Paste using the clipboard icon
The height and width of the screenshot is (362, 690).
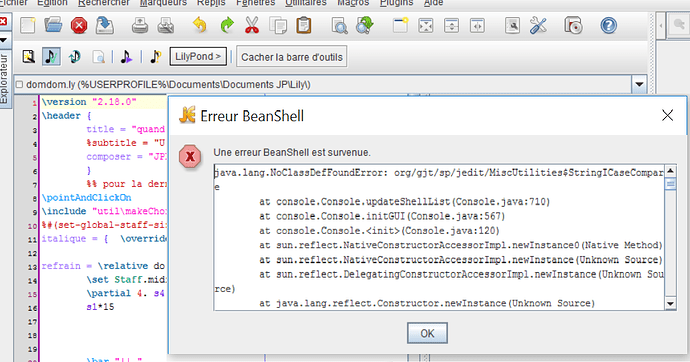coord(304,25)
